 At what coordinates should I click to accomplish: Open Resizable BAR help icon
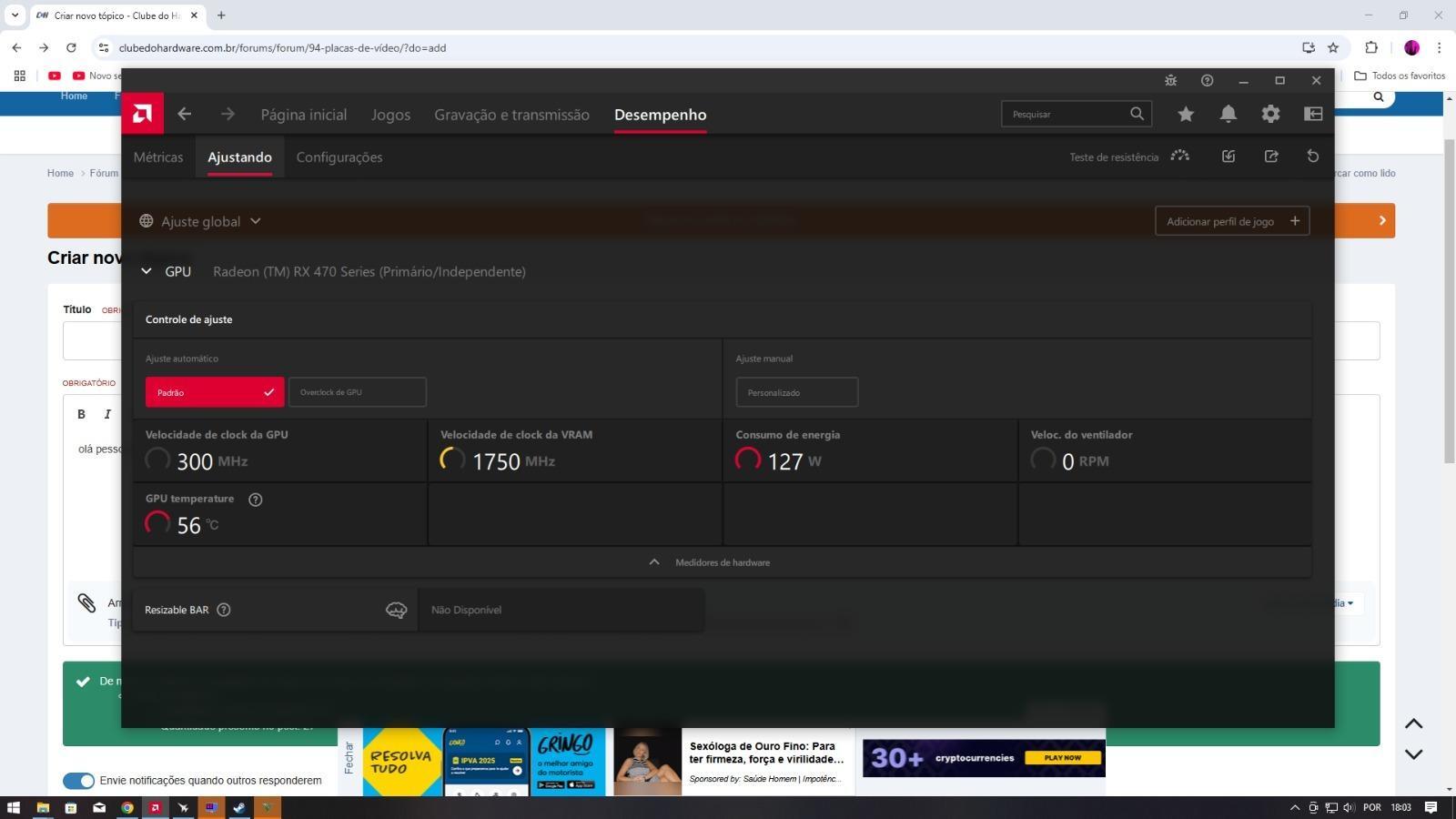coord(223,610)
